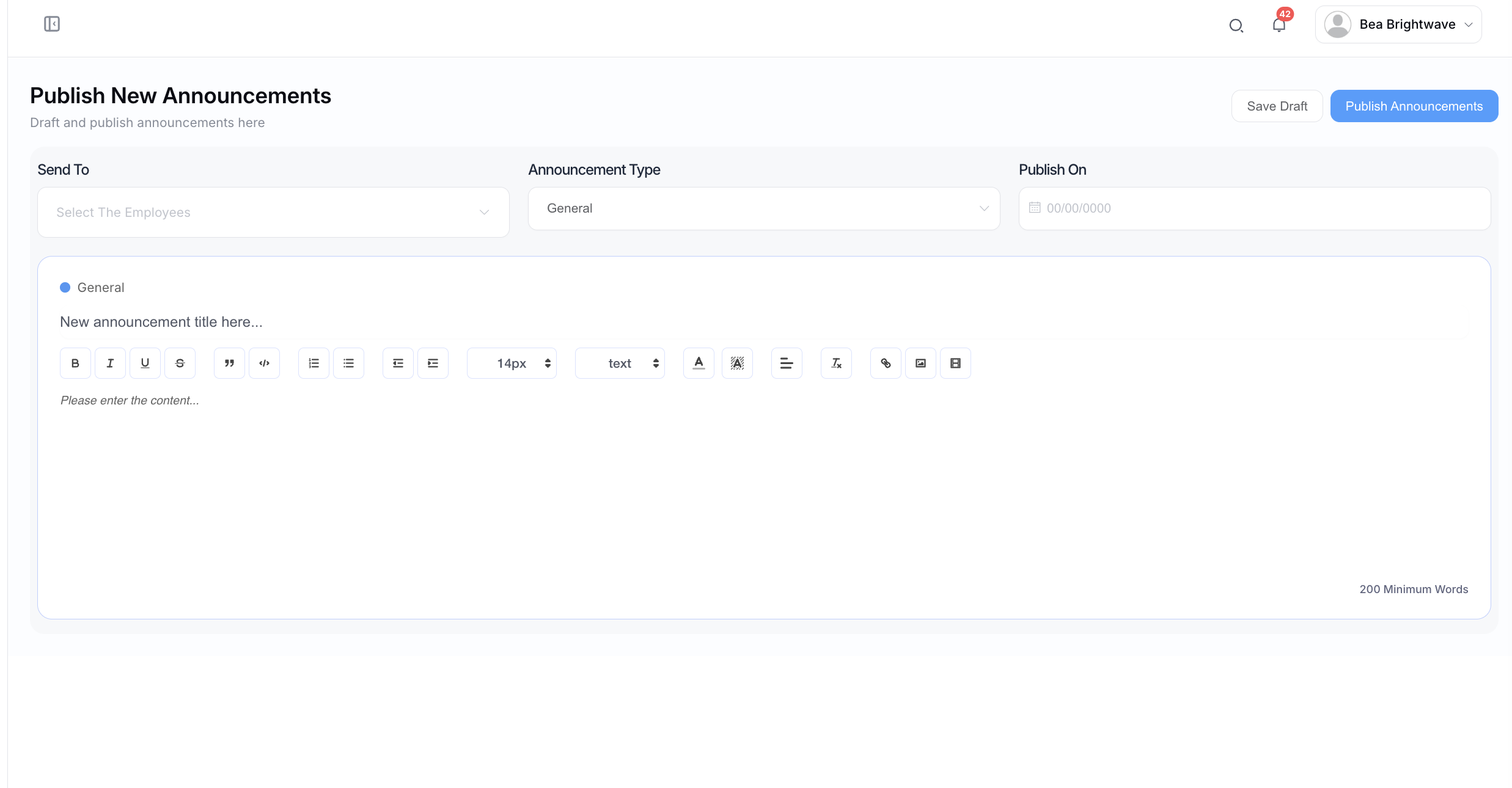The image size is (1512, 788).
Task: Toggle bold formatting in editor toolbar
Action: (75, 363)
